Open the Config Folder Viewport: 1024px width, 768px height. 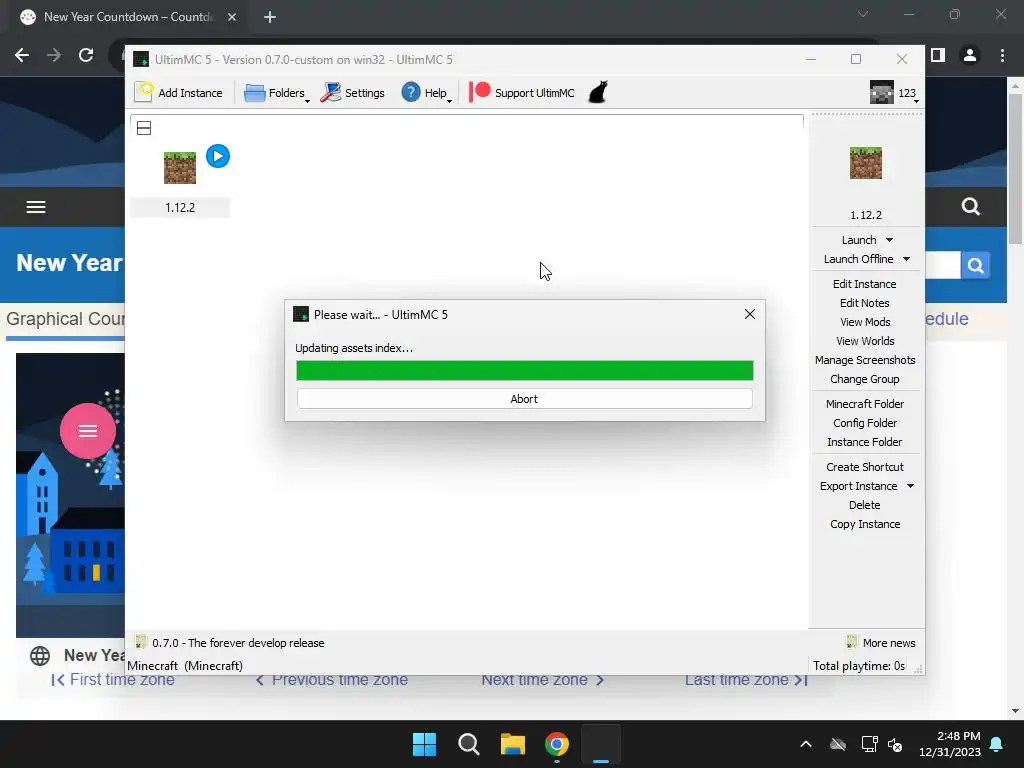(865, 423)
